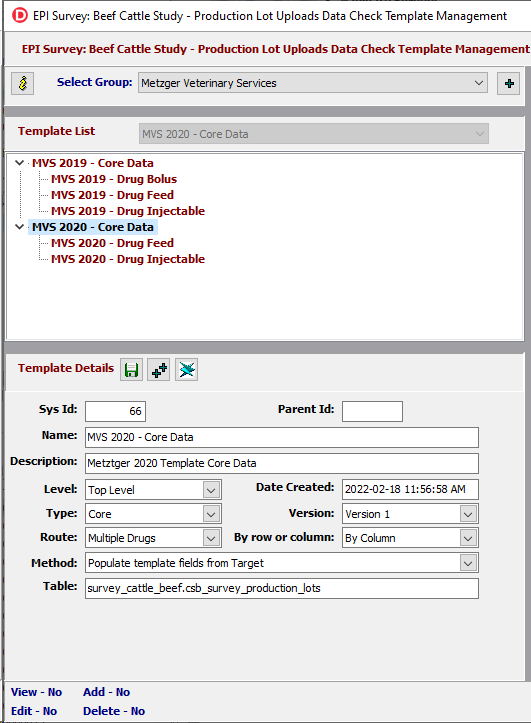Select MVS 2020 - Drug Injectable in the tree
This screenshot has width=531, height=723.
(128, 259)
